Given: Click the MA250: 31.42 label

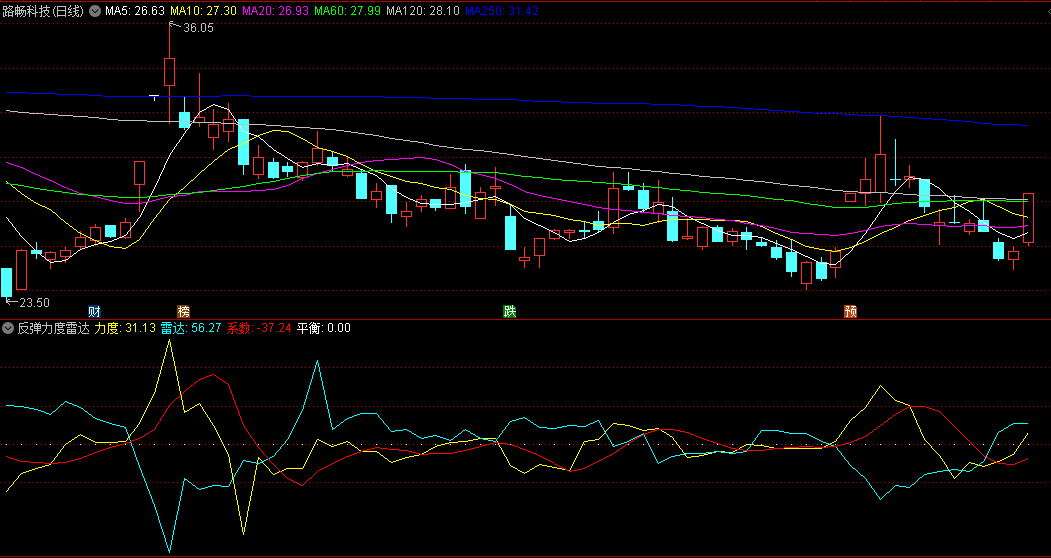Looking at the screenshot, I should point(502,11).
